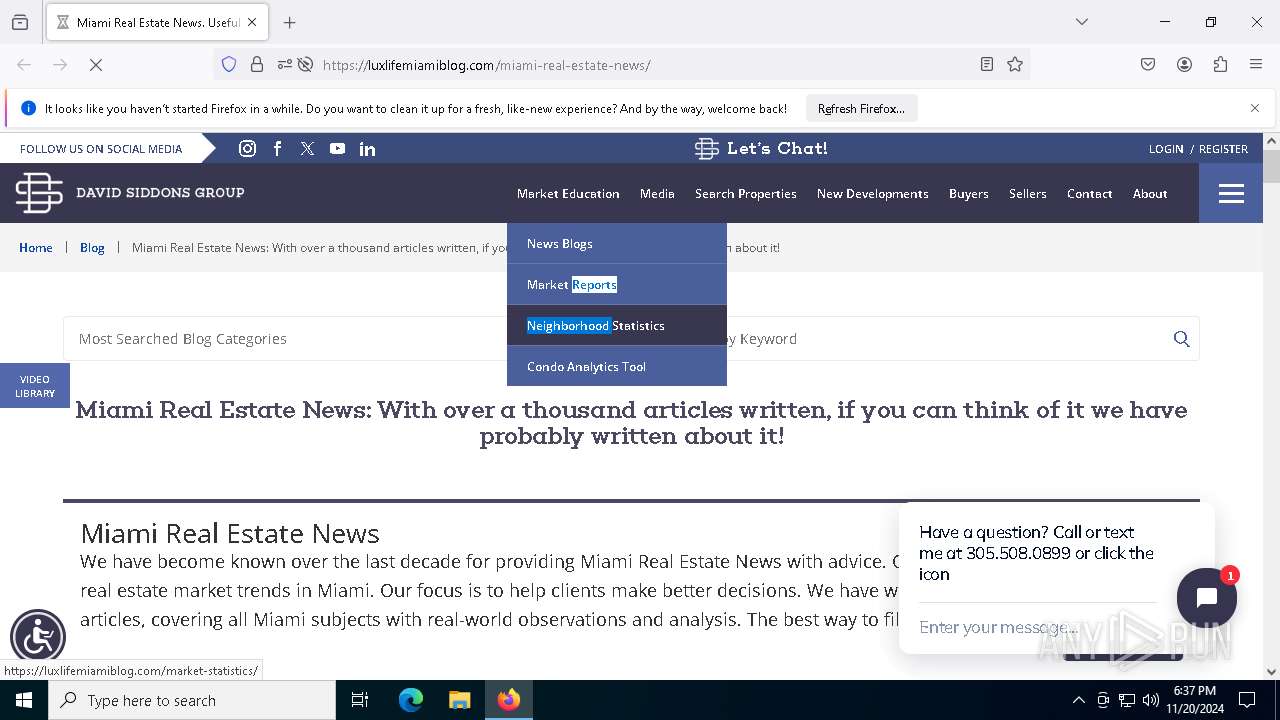1280x720 pixels.
Task: Open the LinkedIn social icon
Action: [367, 148]
